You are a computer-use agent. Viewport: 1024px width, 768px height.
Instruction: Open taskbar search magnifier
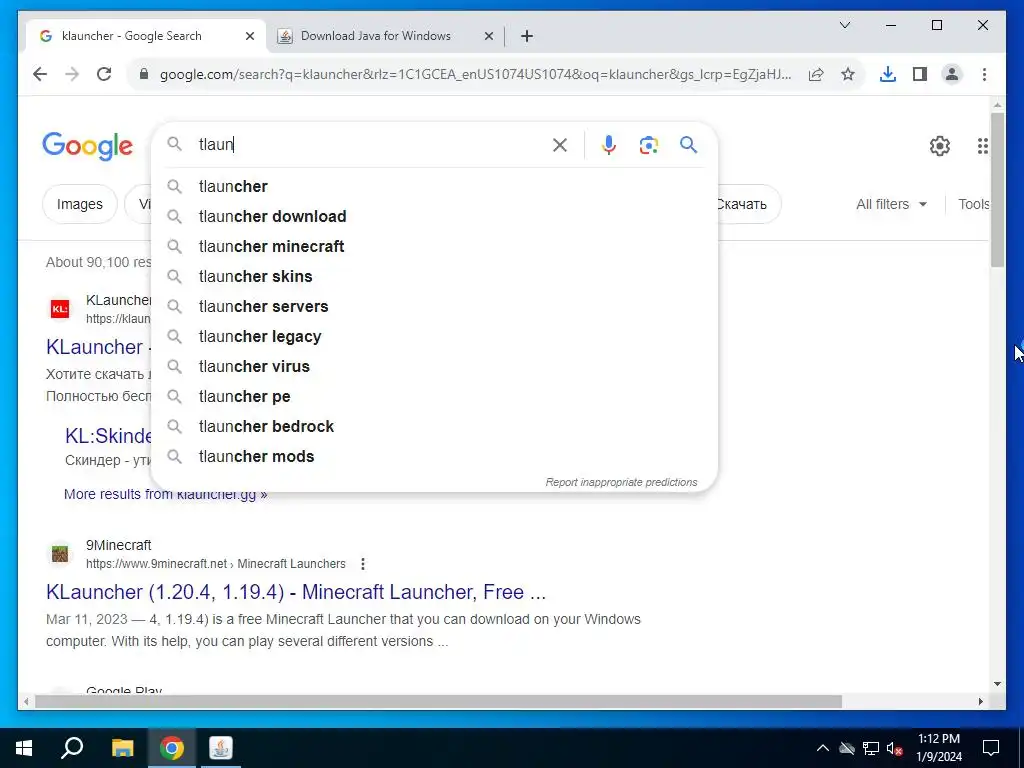72,748
